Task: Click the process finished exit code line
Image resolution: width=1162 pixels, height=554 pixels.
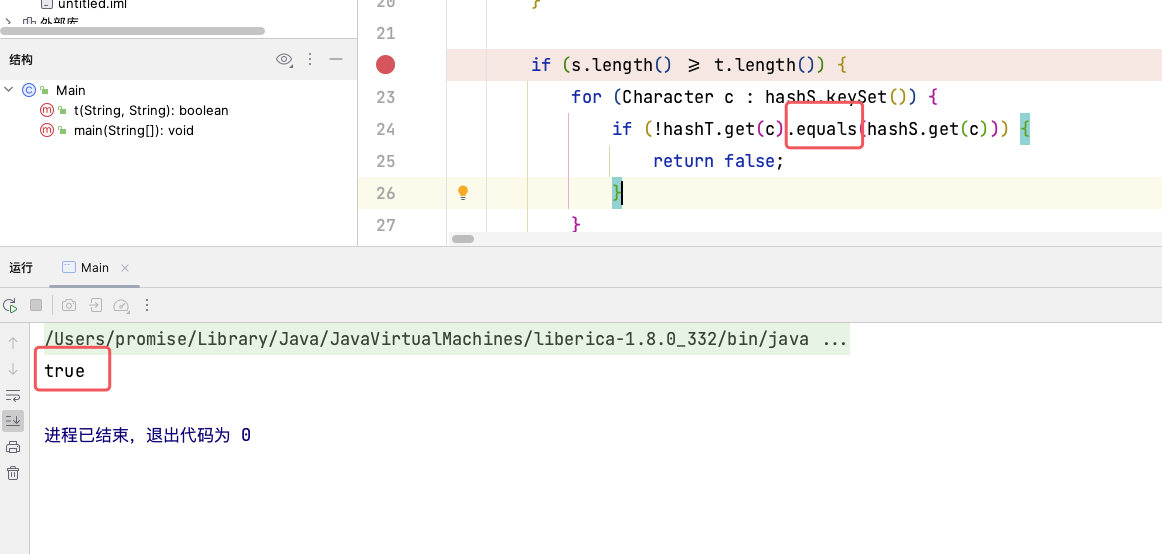Action: (147, 435)
